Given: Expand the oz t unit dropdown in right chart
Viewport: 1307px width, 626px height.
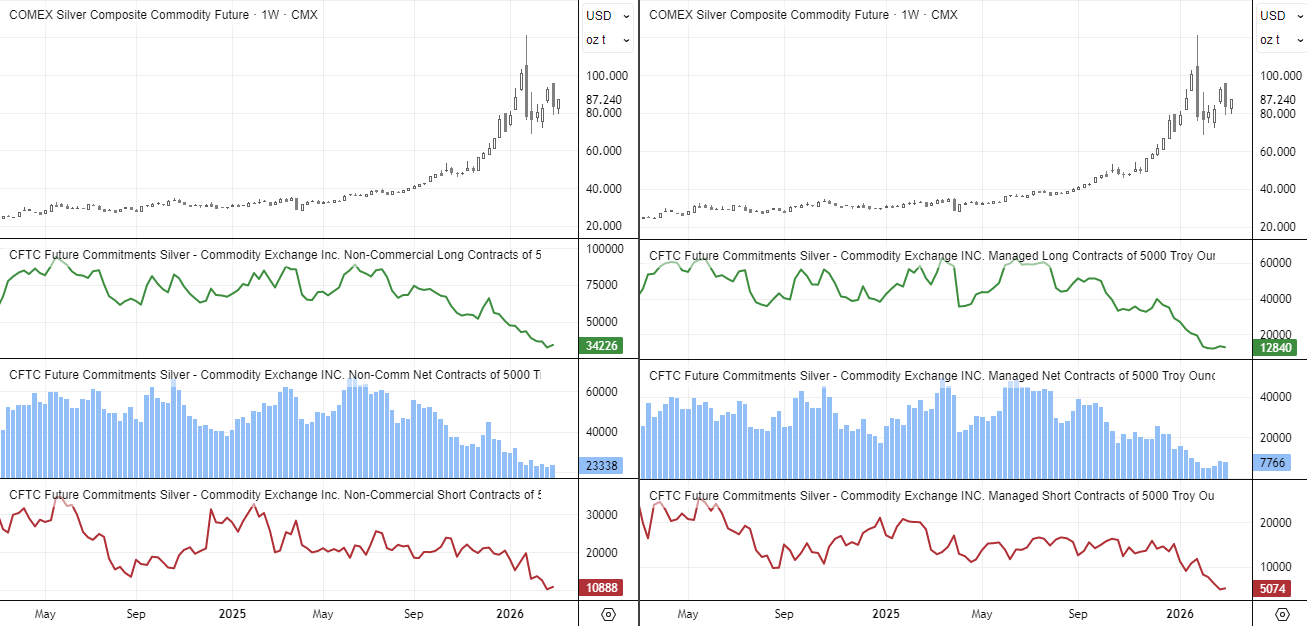Looking at the screenshot, I should [x=1282, y=40].
